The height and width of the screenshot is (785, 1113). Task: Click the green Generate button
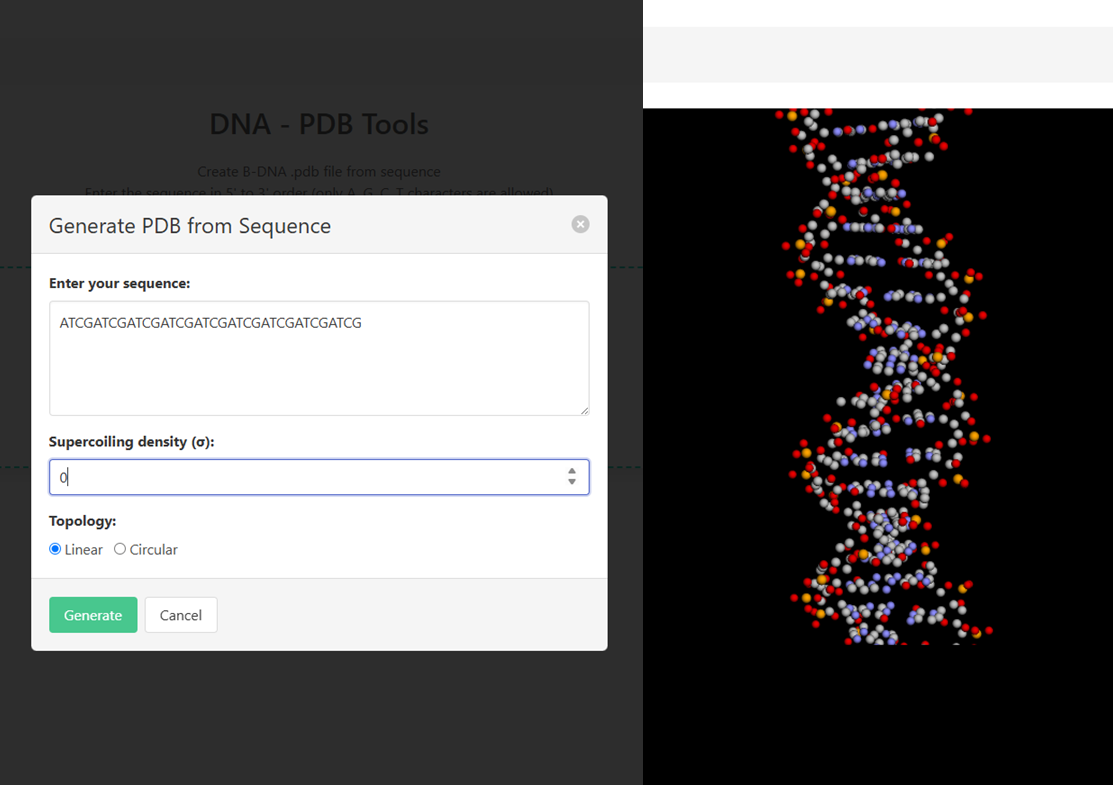point(93,615)
